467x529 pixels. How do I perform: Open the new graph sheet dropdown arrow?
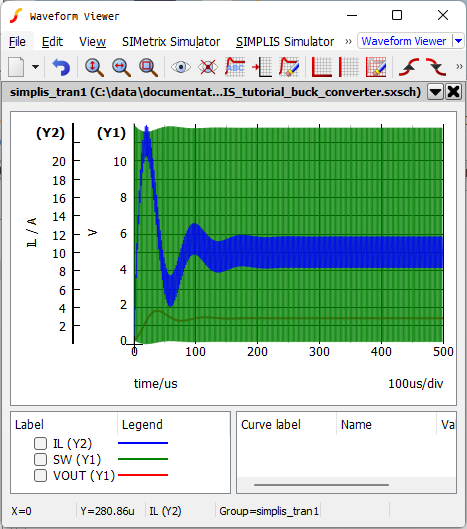[x=35, y=67]
